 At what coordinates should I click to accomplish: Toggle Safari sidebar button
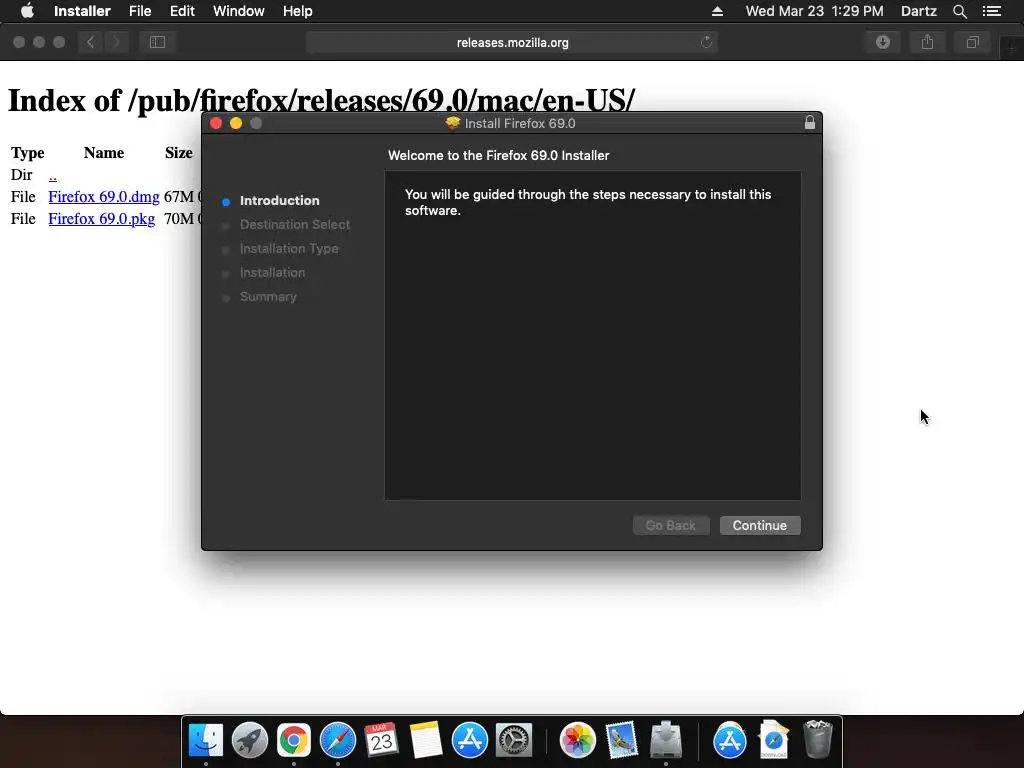point(157,42)
